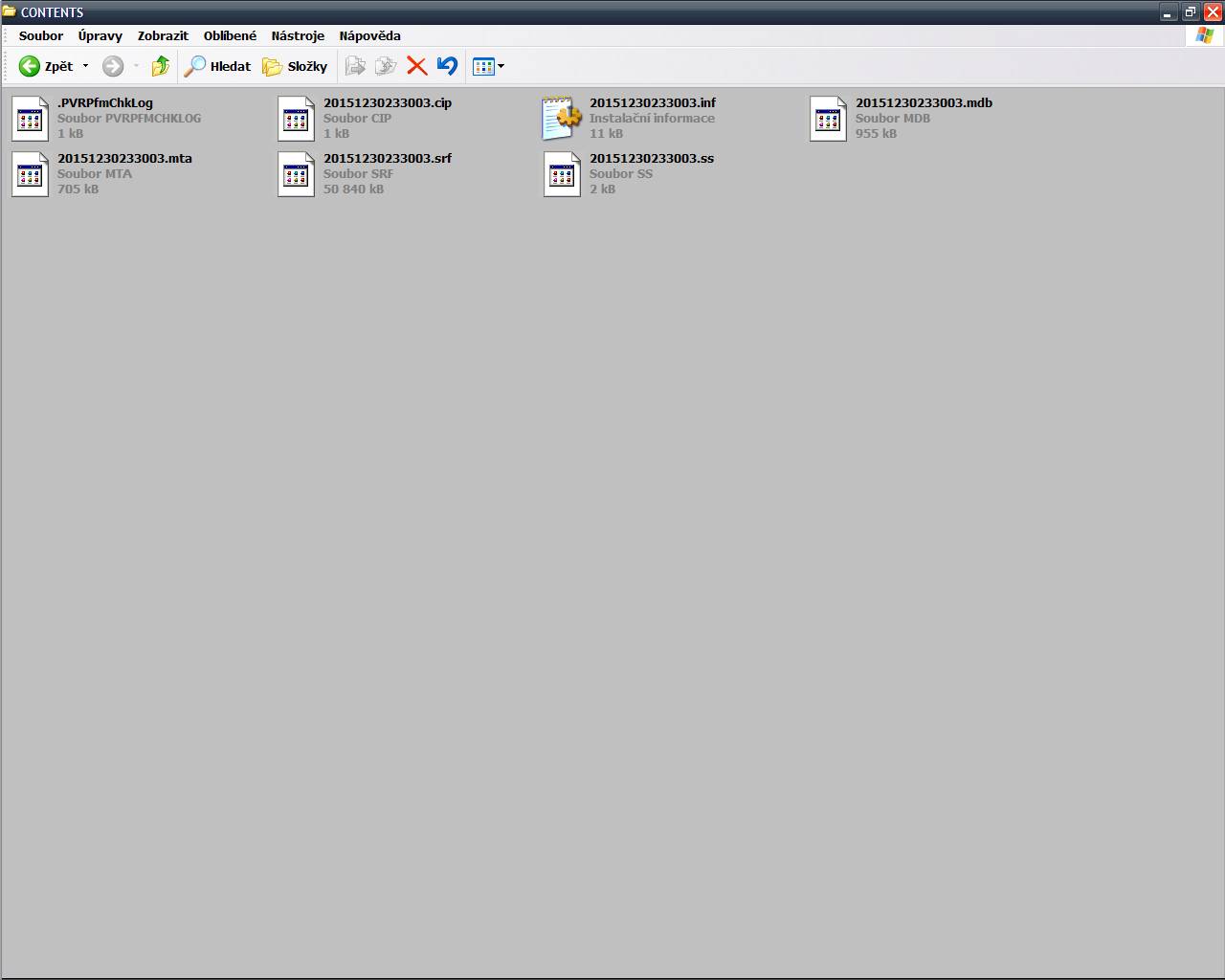Click the Move To toolbar icon
The width and height of the screenshot is (1225, 980).
355,66
